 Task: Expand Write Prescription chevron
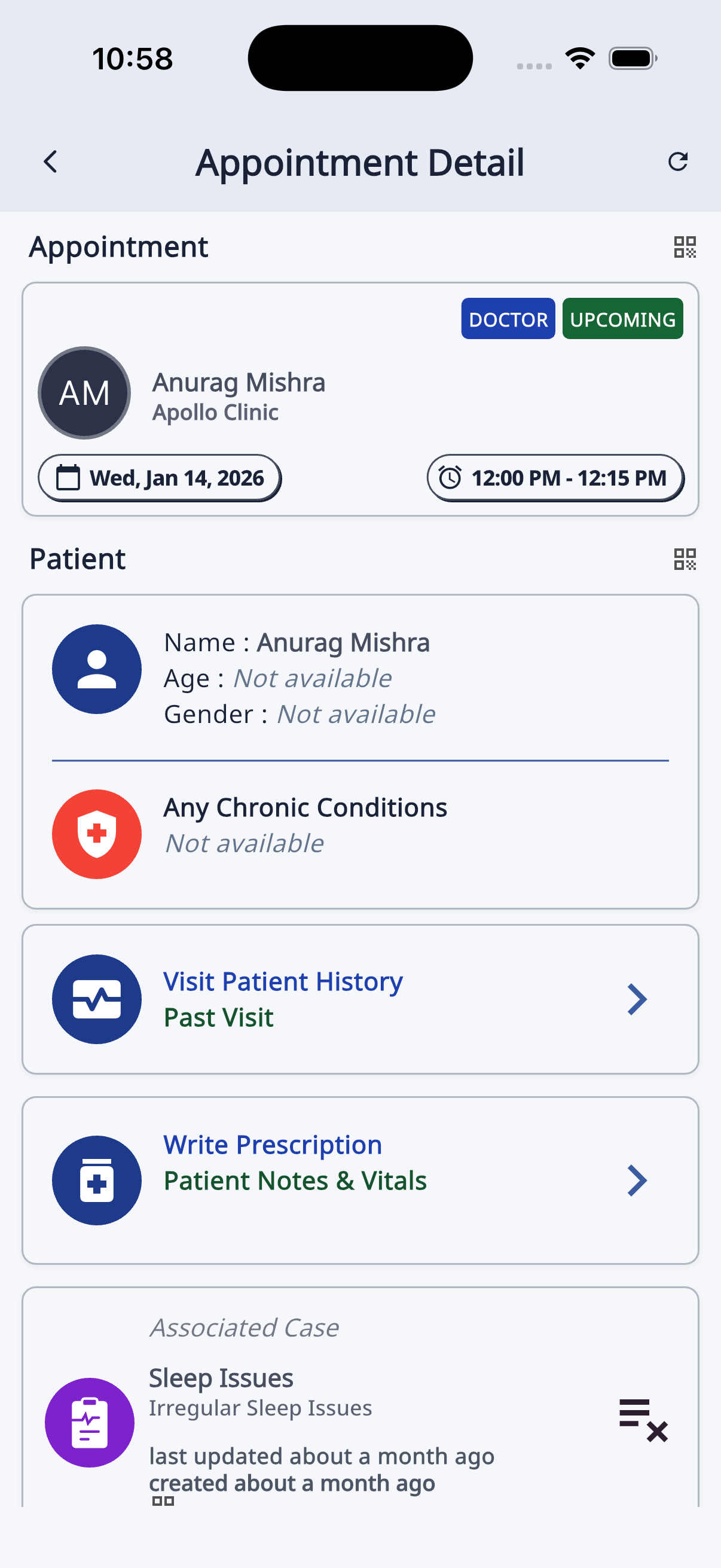[x=637, y=1180]
